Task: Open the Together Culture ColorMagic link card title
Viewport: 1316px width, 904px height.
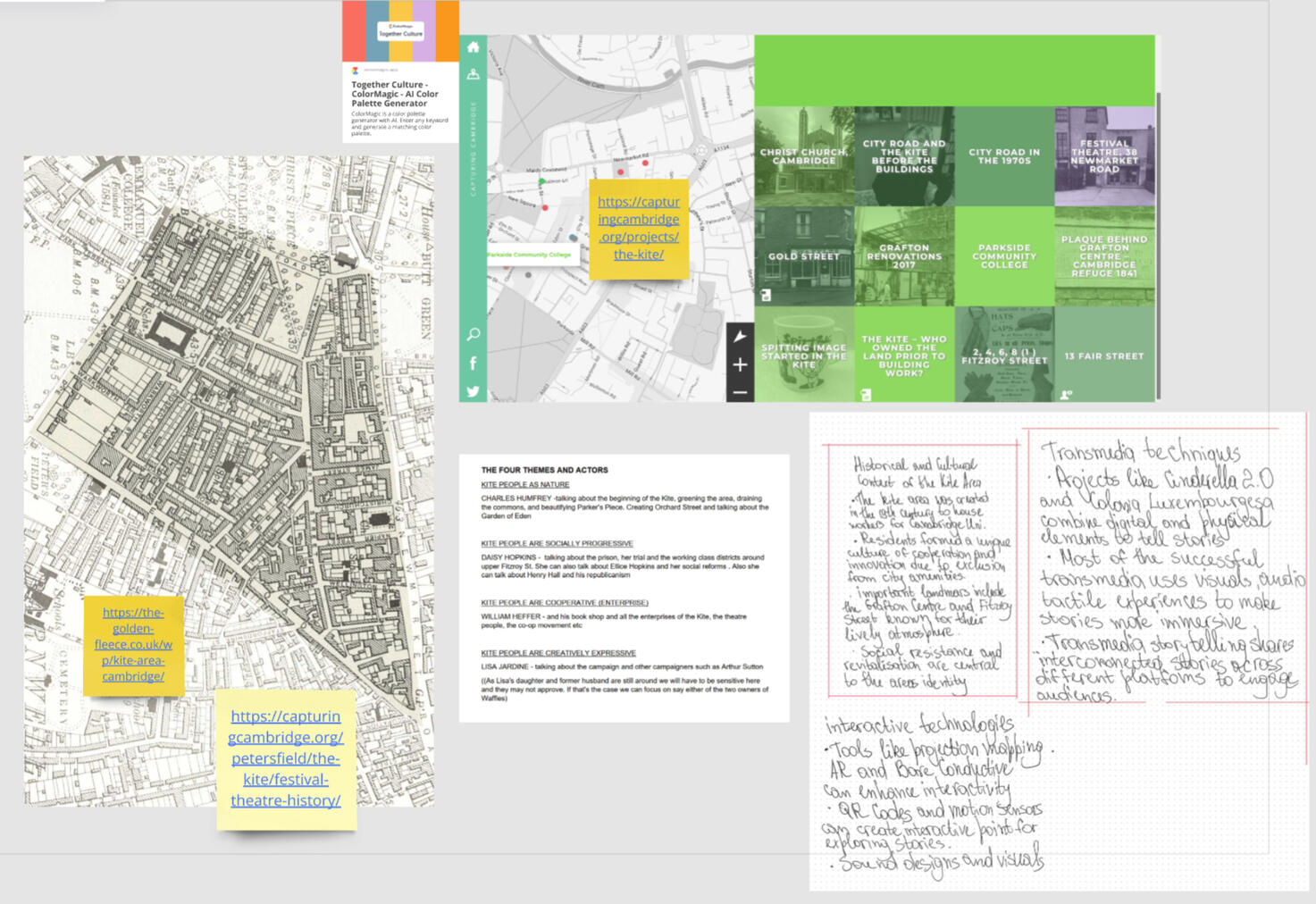Action: tap(395, 94)
